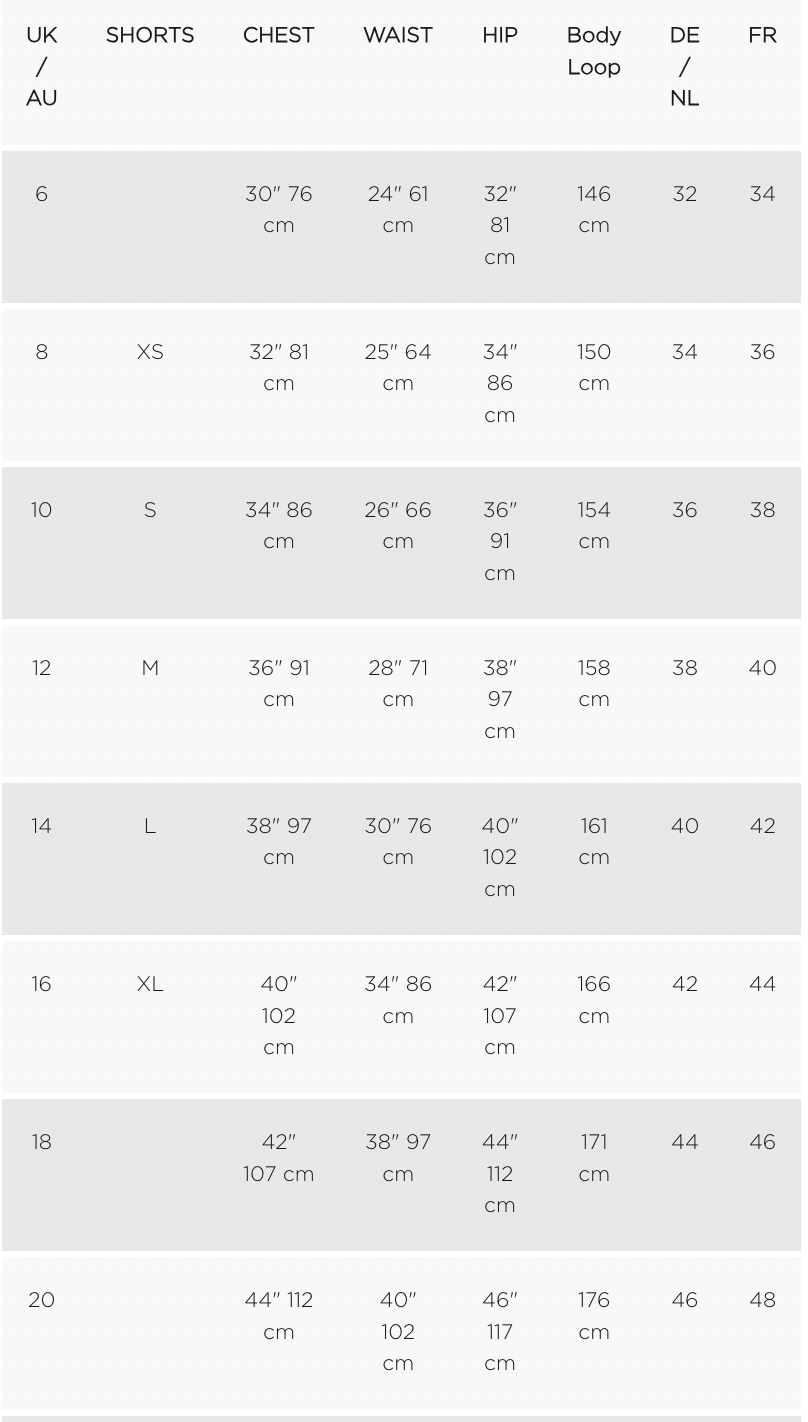Click the 166 cm body loop value

(594, 1000)
